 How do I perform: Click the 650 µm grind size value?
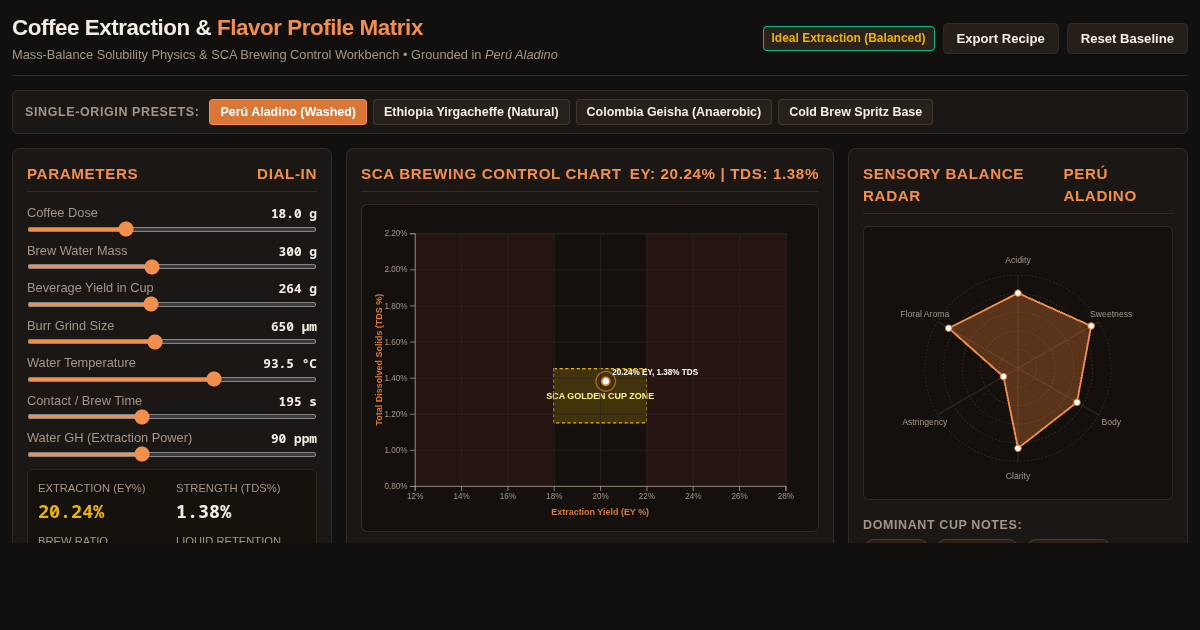(x=294, y=326)
